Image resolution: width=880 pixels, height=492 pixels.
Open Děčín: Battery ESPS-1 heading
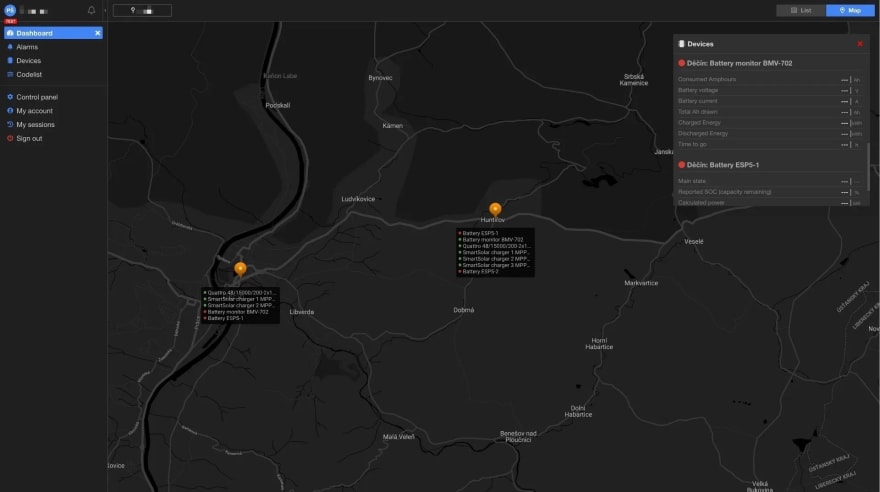[723, 165]
